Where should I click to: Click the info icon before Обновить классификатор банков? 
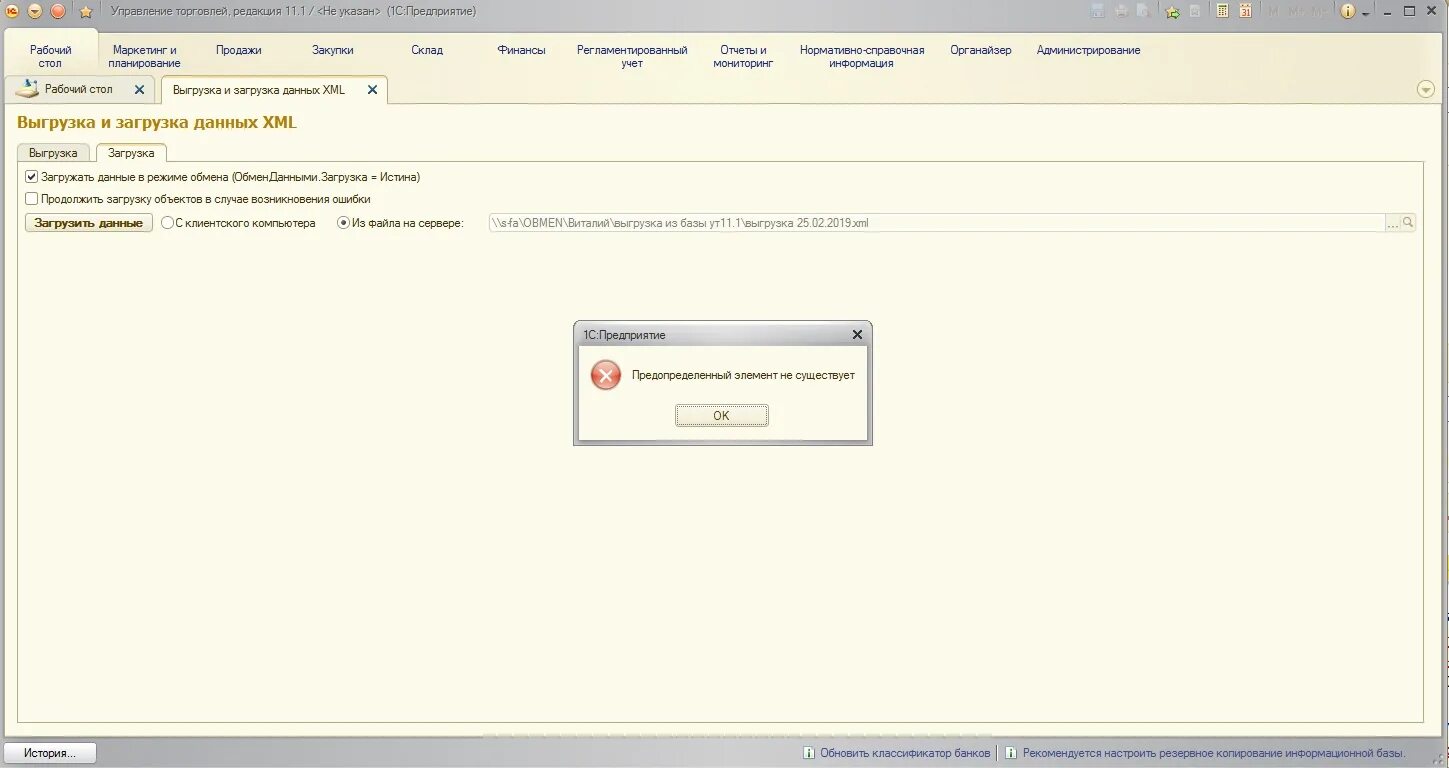(x=809, y=753)
